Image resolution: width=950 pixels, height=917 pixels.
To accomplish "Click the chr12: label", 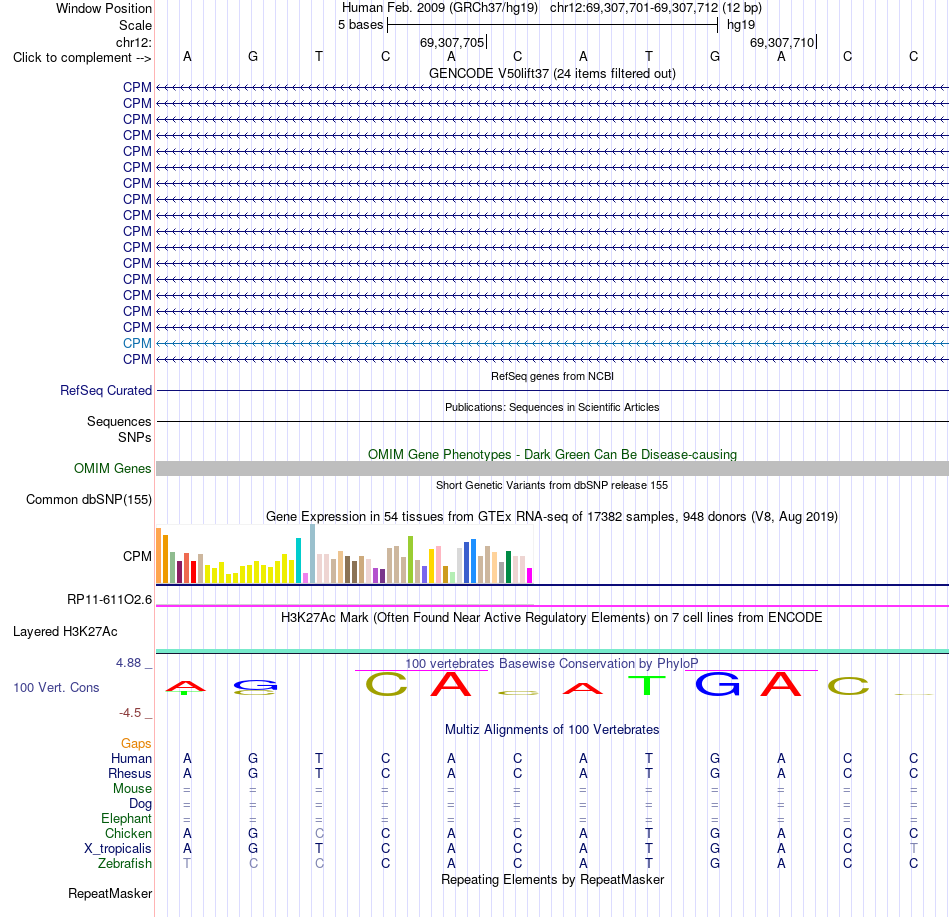I will (x=133, y=42).
